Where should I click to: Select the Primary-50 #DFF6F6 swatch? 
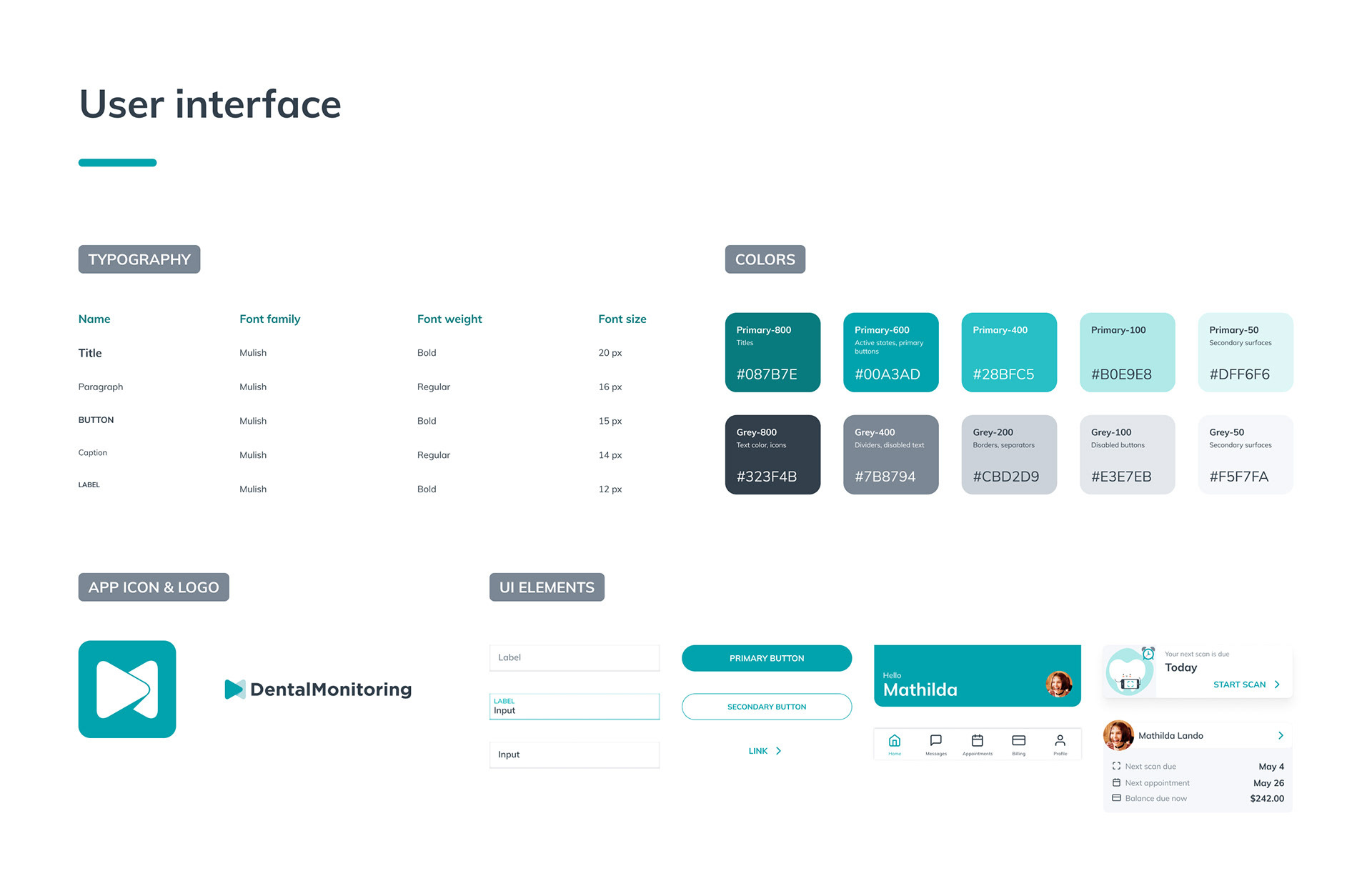(x=1246, y=352)
